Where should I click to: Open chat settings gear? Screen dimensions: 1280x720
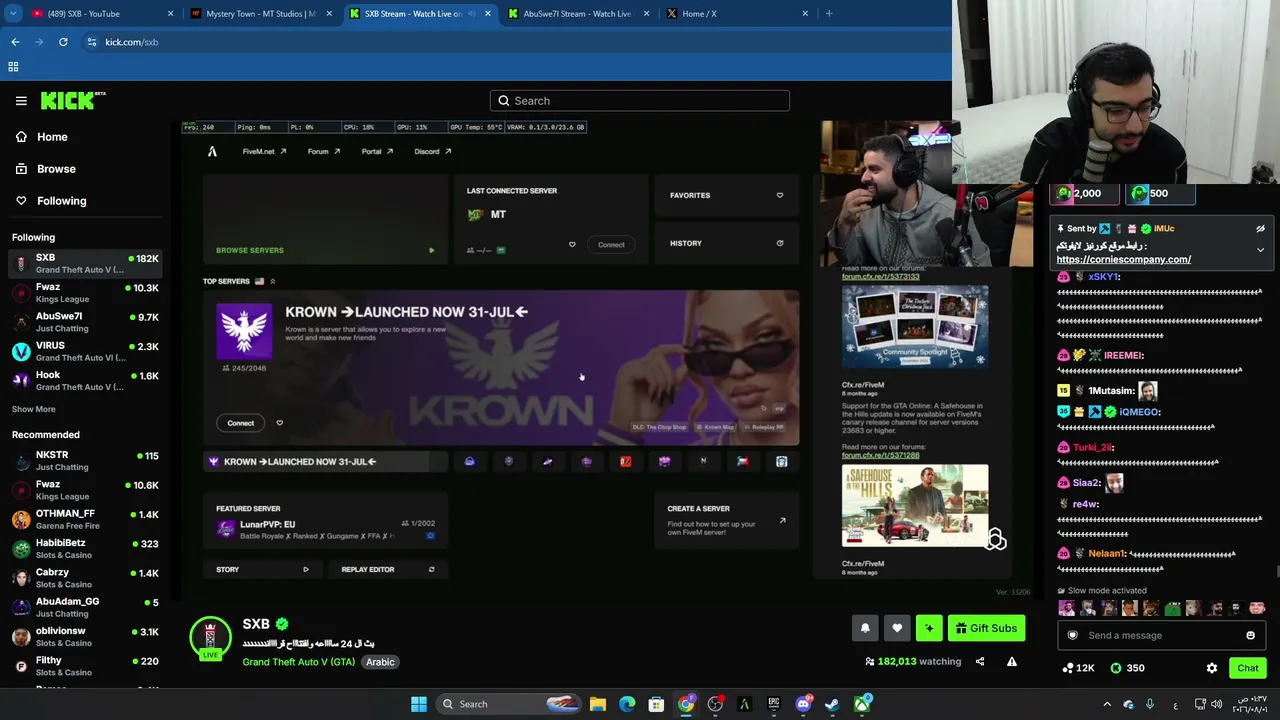pos(1212,668)
